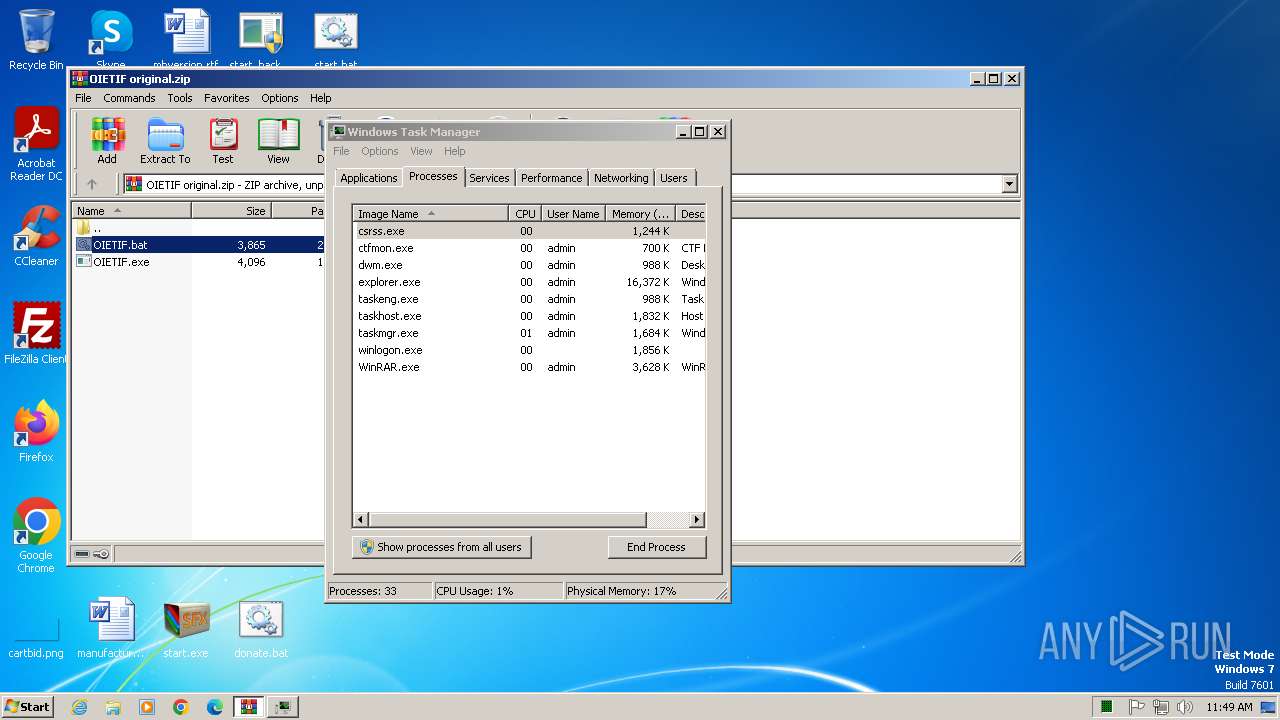Select the parent folder '..' row
The width and height of the screenshot is (1280, 720).
pos(197,228)
